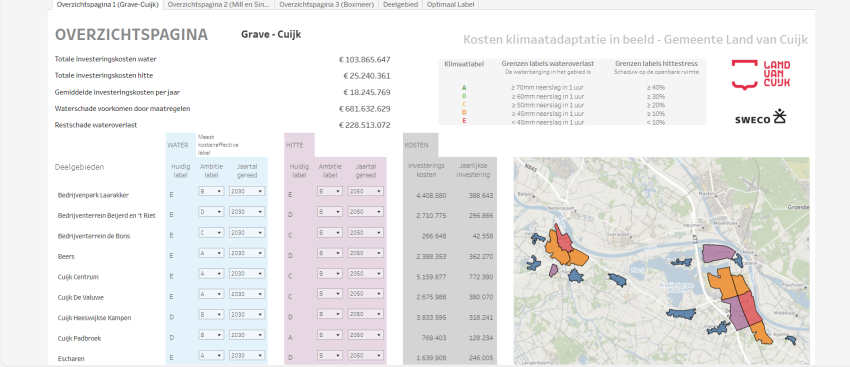This screenshot has width=850, height=367.
Task: Open water Ambitie label dropdown for Beers
Action: coord(211,253)
